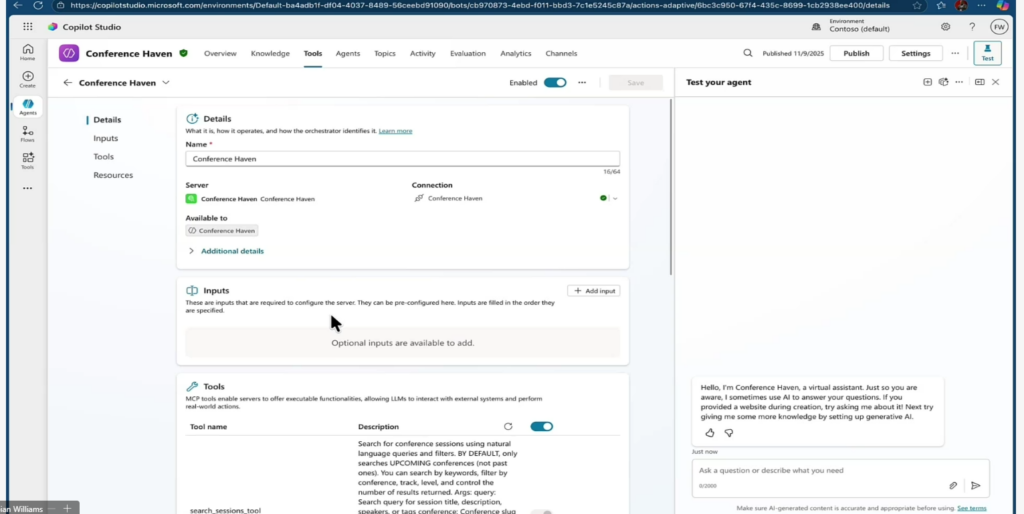Viewport: 1024px width, 514px height.
Task: Expand Additional details
Action: point(226,251)
